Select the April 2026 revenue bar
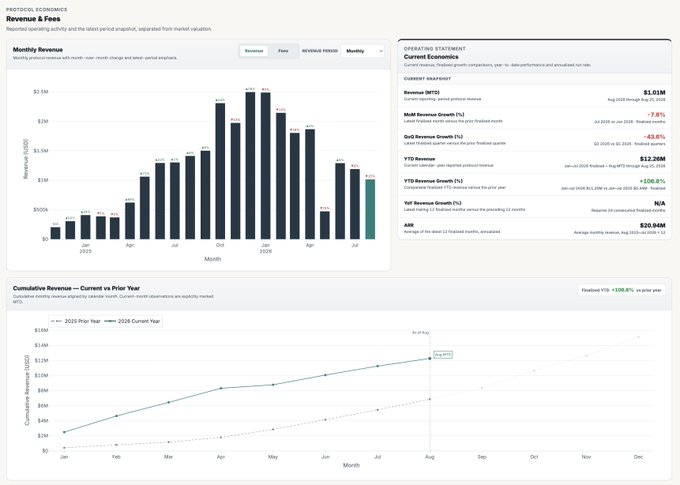 (310, 184)
